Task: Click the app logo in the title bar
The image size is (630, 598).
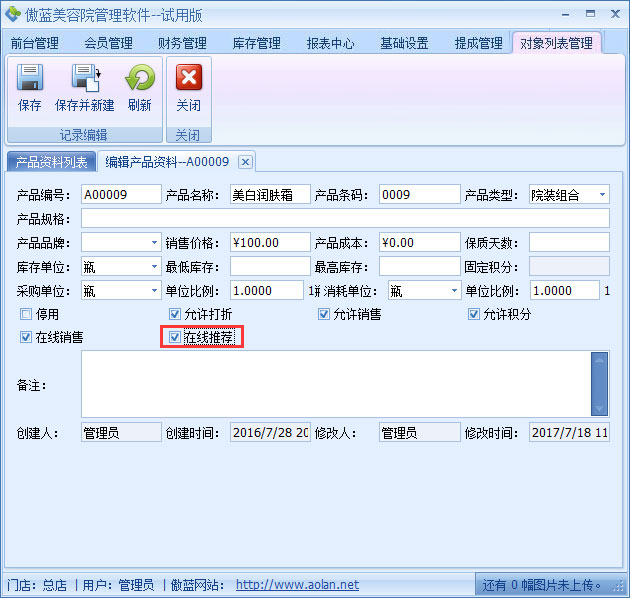Action: coord(13,14)
